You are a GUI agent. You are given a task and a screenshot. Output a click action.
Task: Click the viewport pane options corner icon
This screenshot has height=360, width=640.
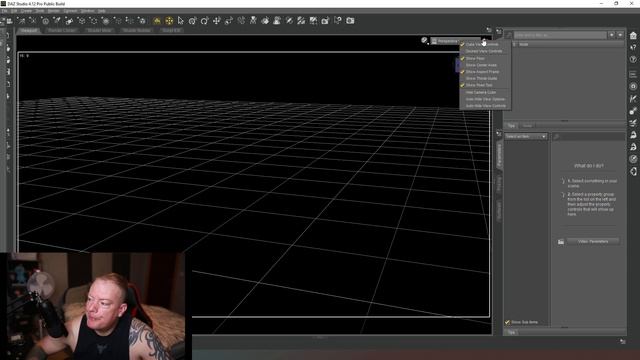(x=489, y=30)
